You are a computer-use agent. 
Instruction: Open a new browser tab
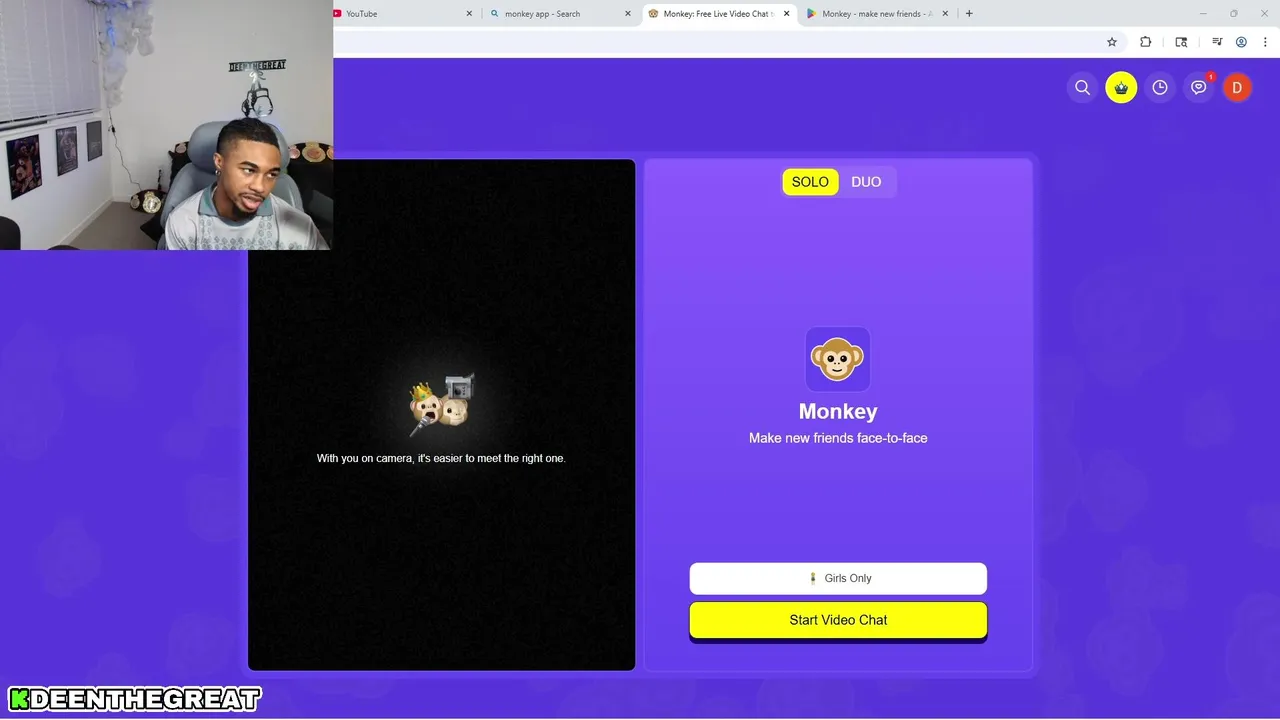(969, 14)
